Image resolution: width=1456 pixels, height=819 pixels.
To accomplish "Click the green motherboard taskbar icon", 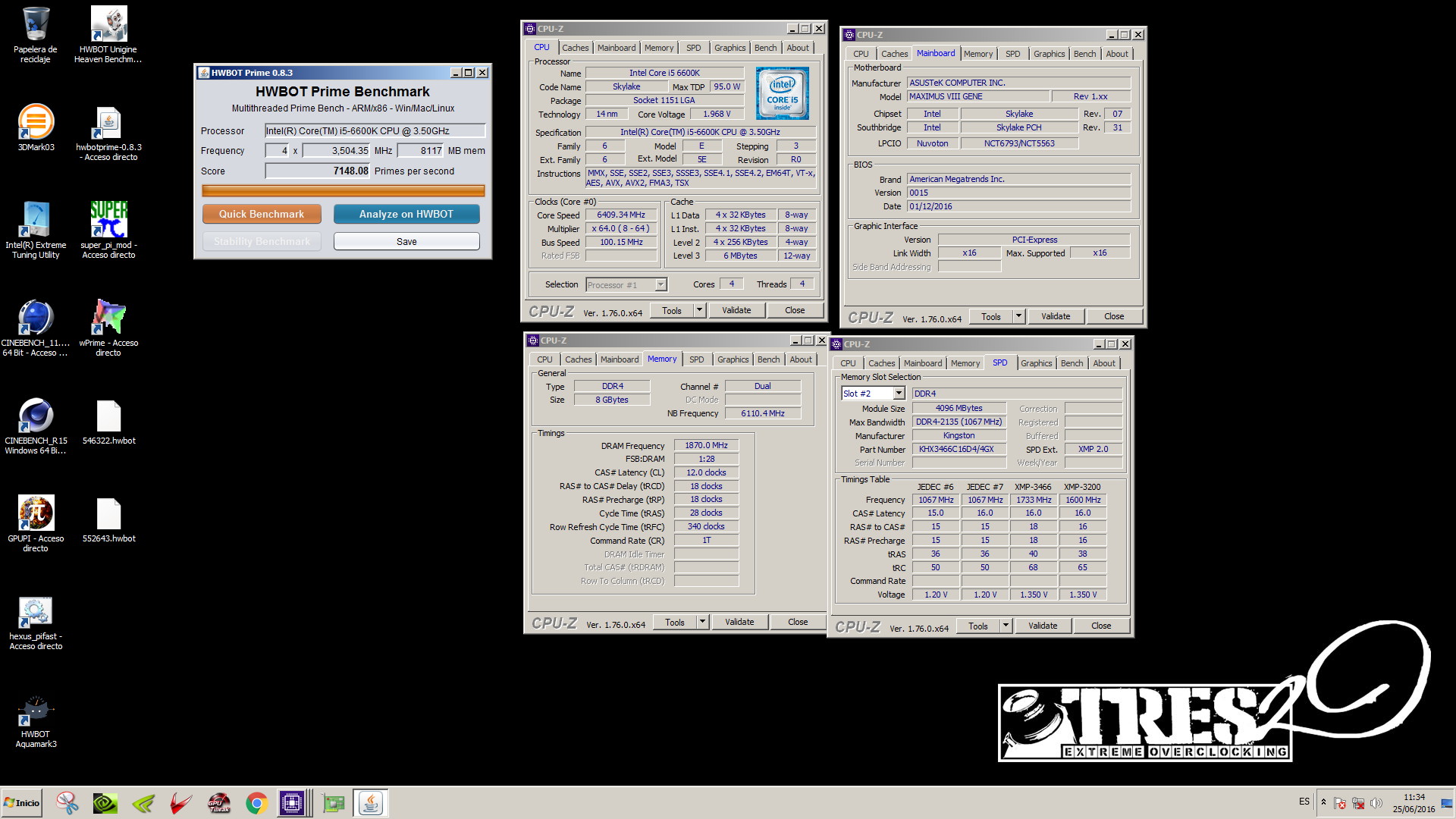I will point(333,803).
